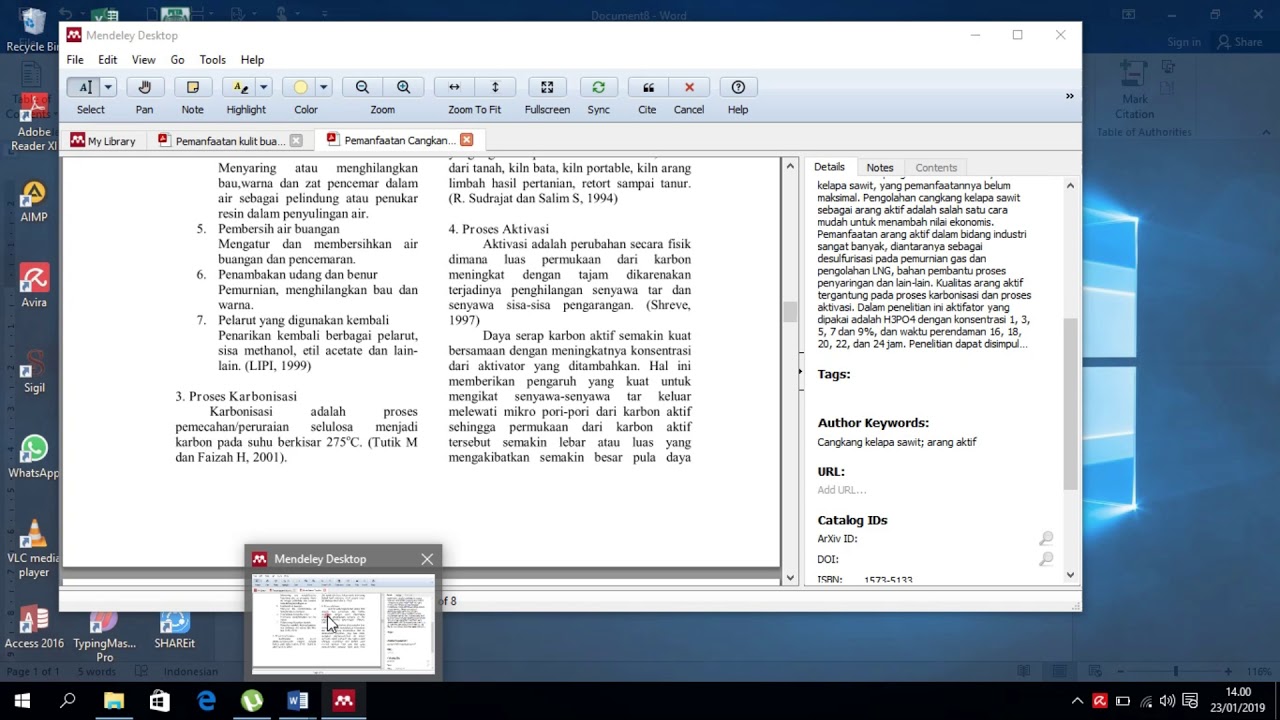Image resolution: width=1280 pixels, height=720 pixels.
Task: Pick the yellow Color swatch
Action: point(299,87)
